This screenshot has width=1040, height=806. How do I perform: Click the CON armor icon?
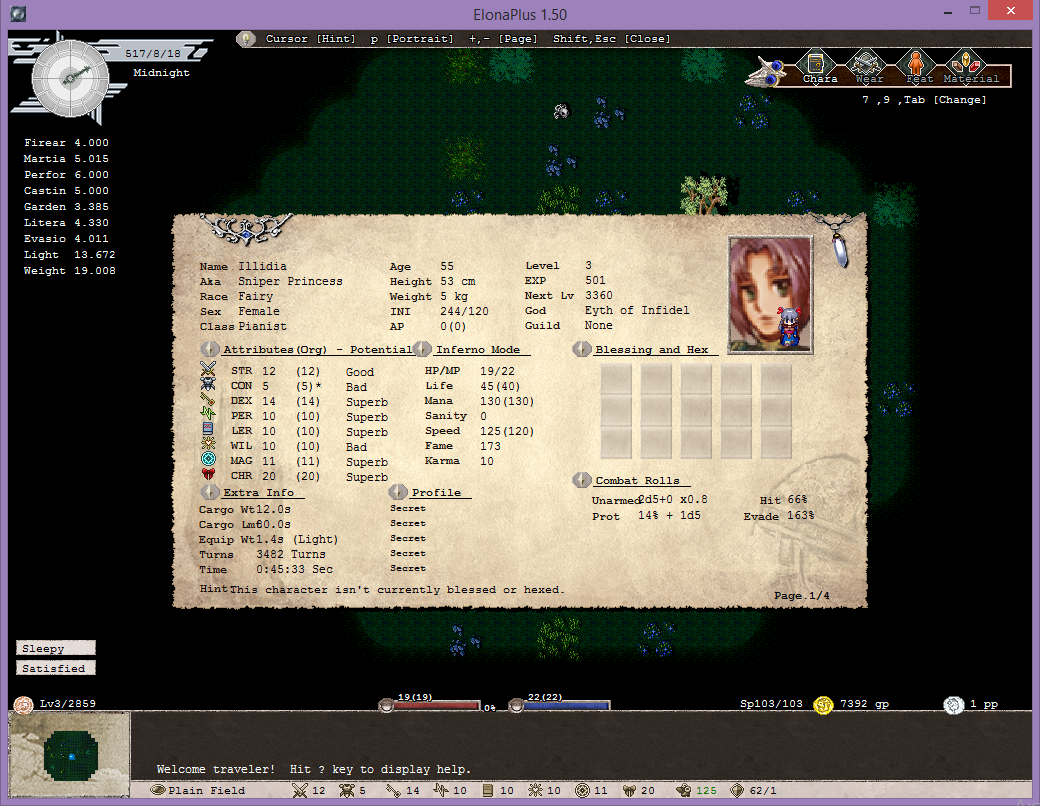point(208,384)
